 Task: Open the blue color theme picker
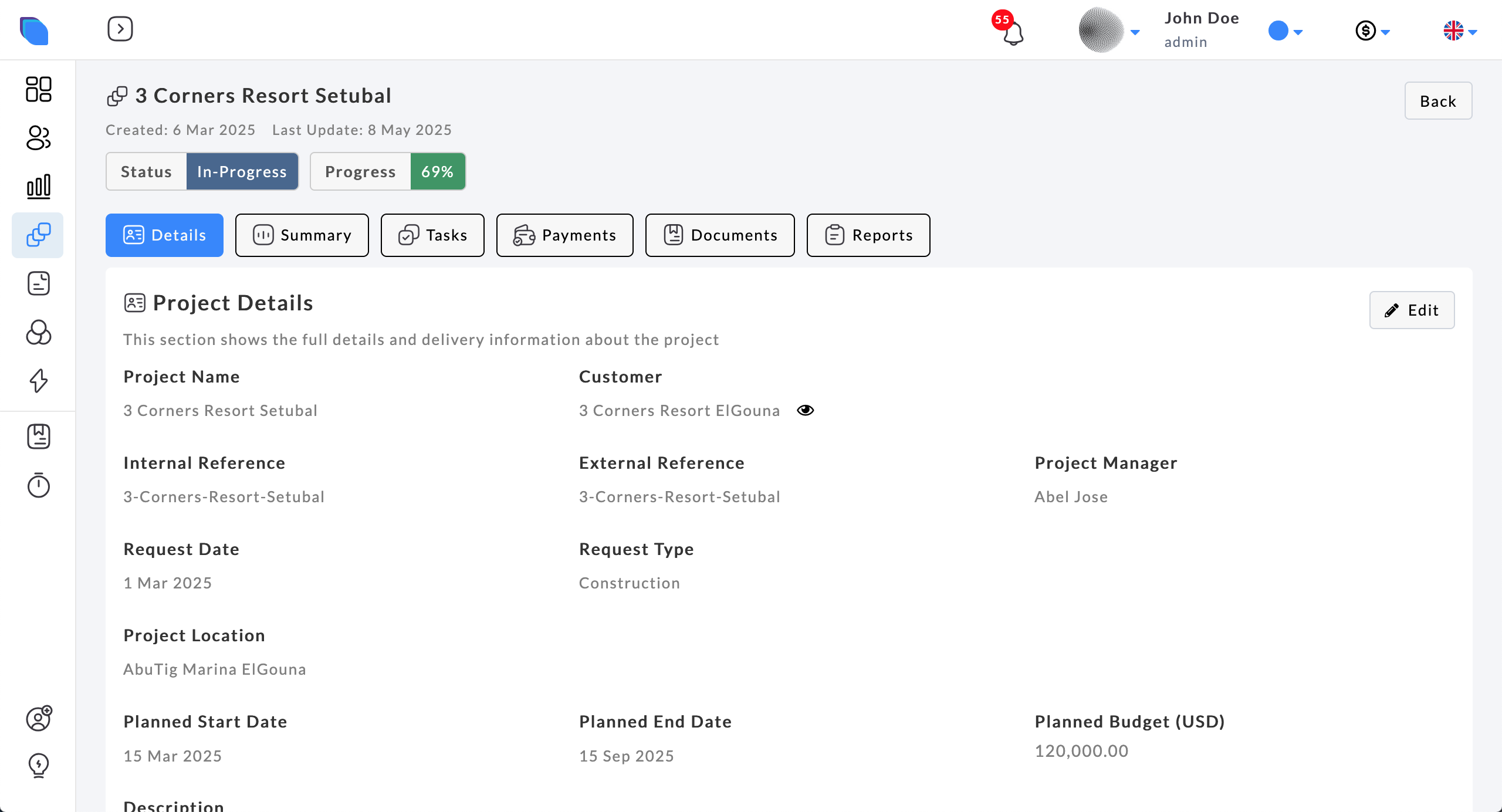1285,31
